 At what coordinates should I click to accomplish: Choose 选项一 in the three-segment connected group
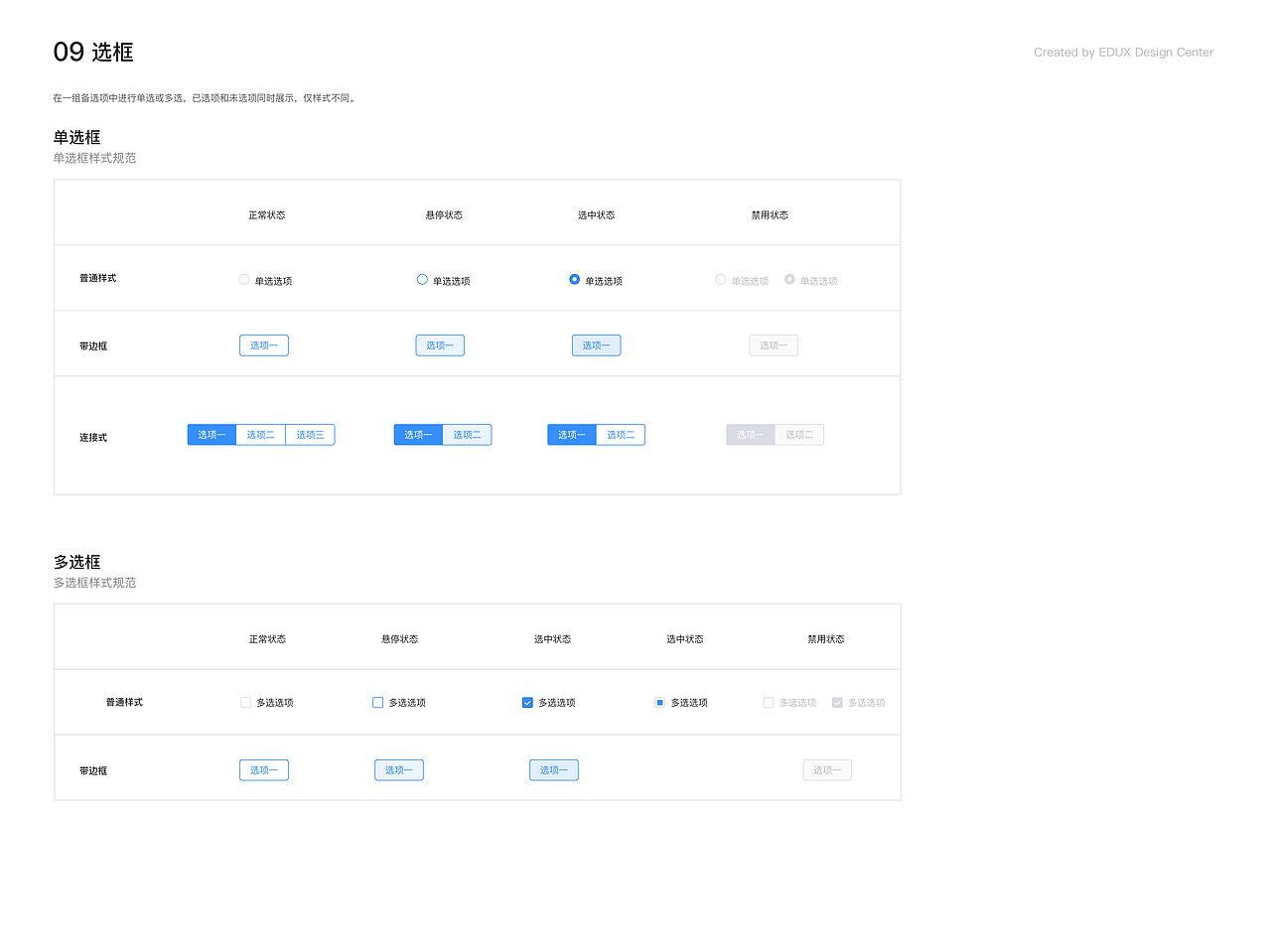tap(212, 435)
